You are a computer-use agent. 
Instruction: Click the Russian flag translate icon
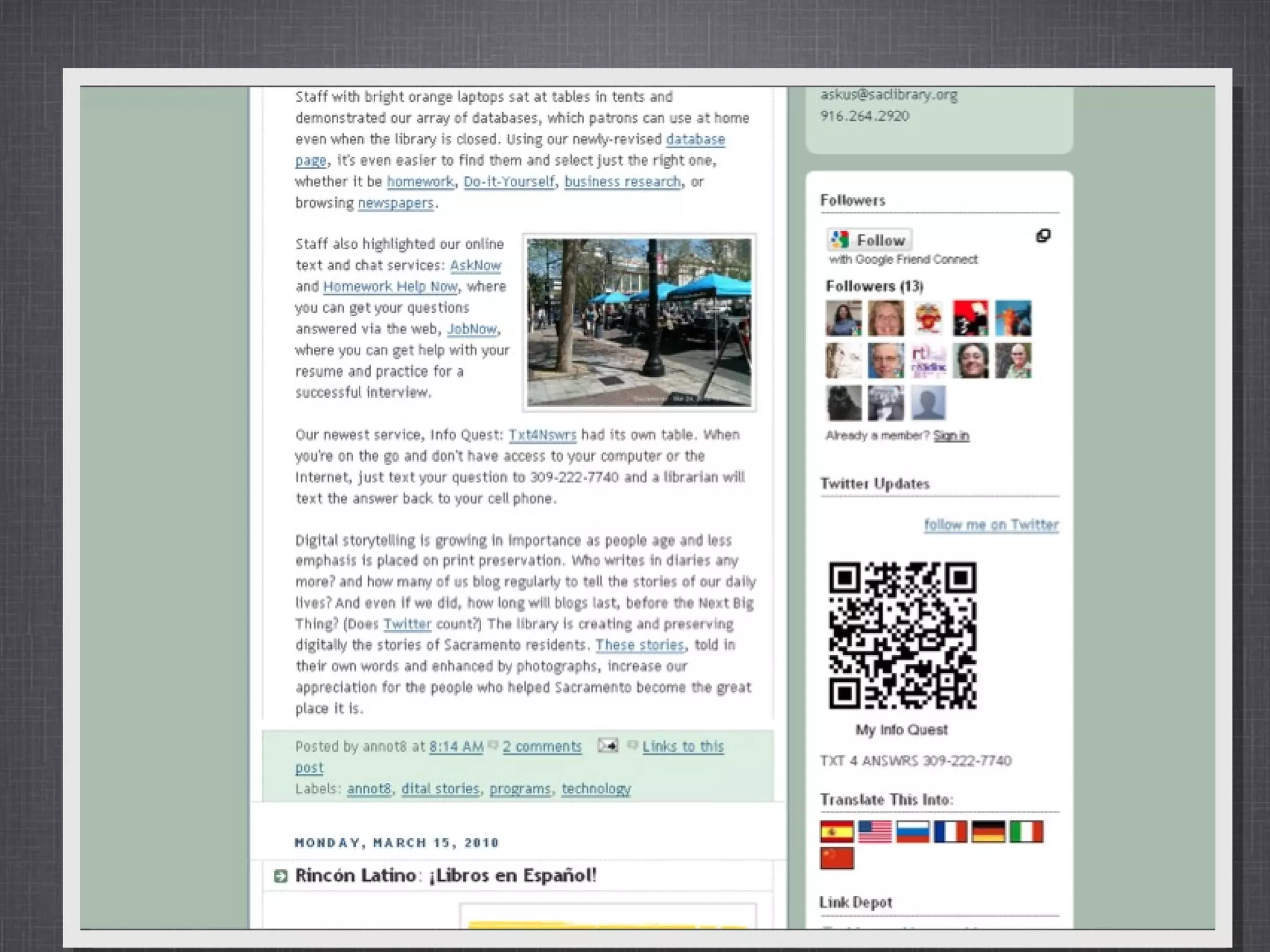click(x=913, y=831)
